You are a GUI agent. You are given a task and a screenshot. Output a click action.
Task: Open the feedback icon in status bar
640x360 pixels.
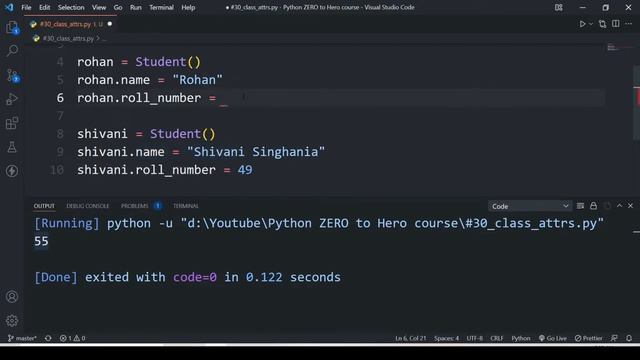coord(614,338)
